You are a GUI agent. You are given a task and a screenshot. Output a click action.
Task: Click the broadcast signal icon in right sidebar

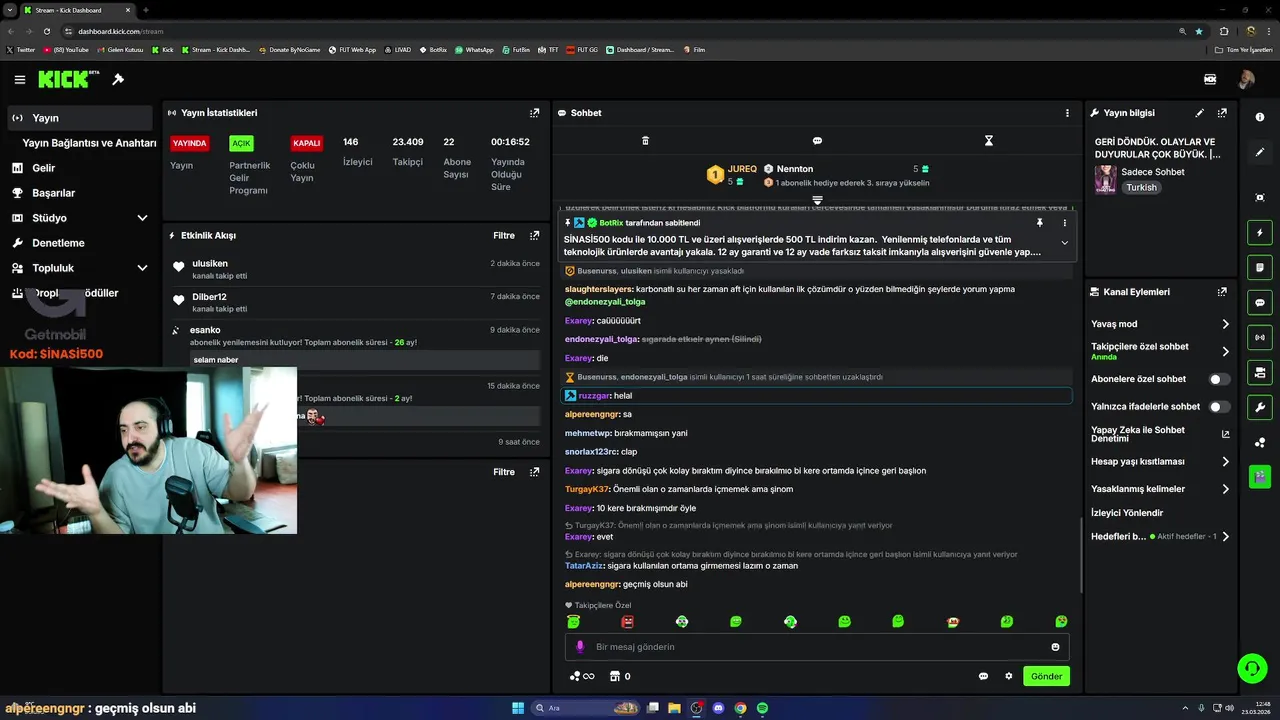[1259, 337]
